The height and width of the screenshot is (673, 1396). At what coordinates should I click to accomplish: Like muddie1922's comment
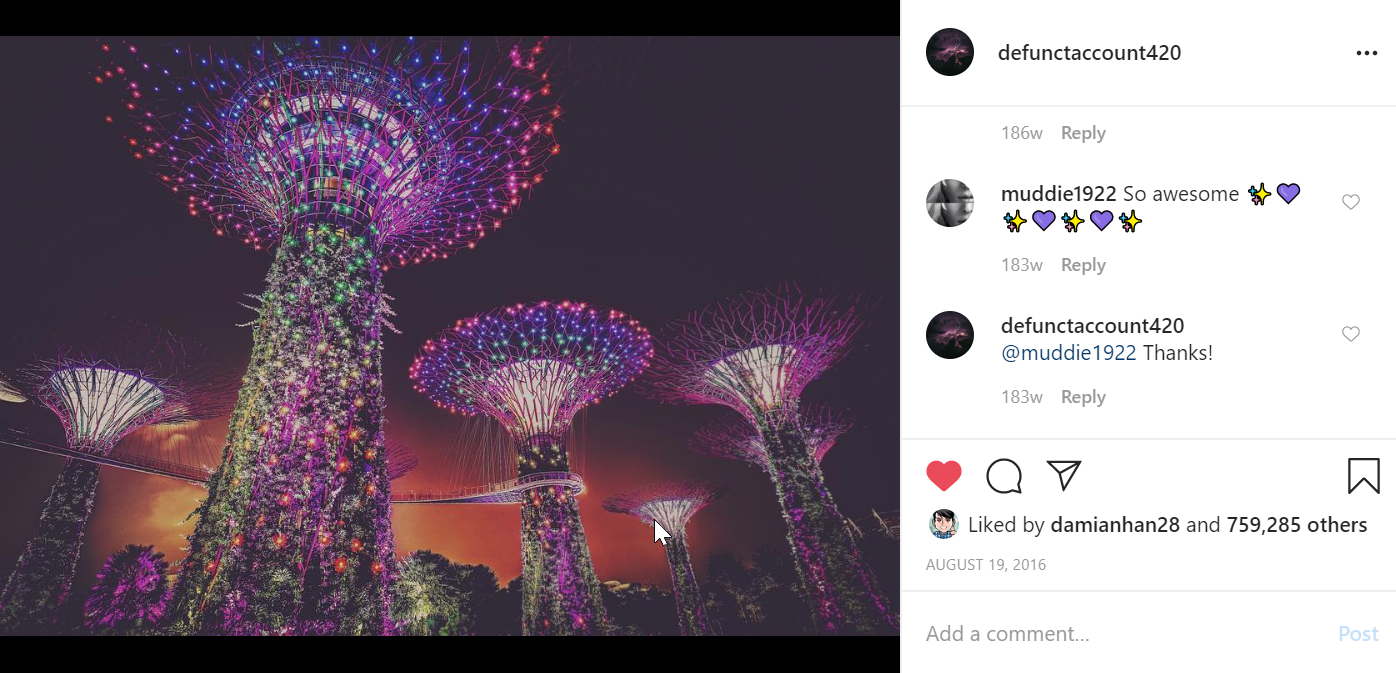[x=1350, y=202]
